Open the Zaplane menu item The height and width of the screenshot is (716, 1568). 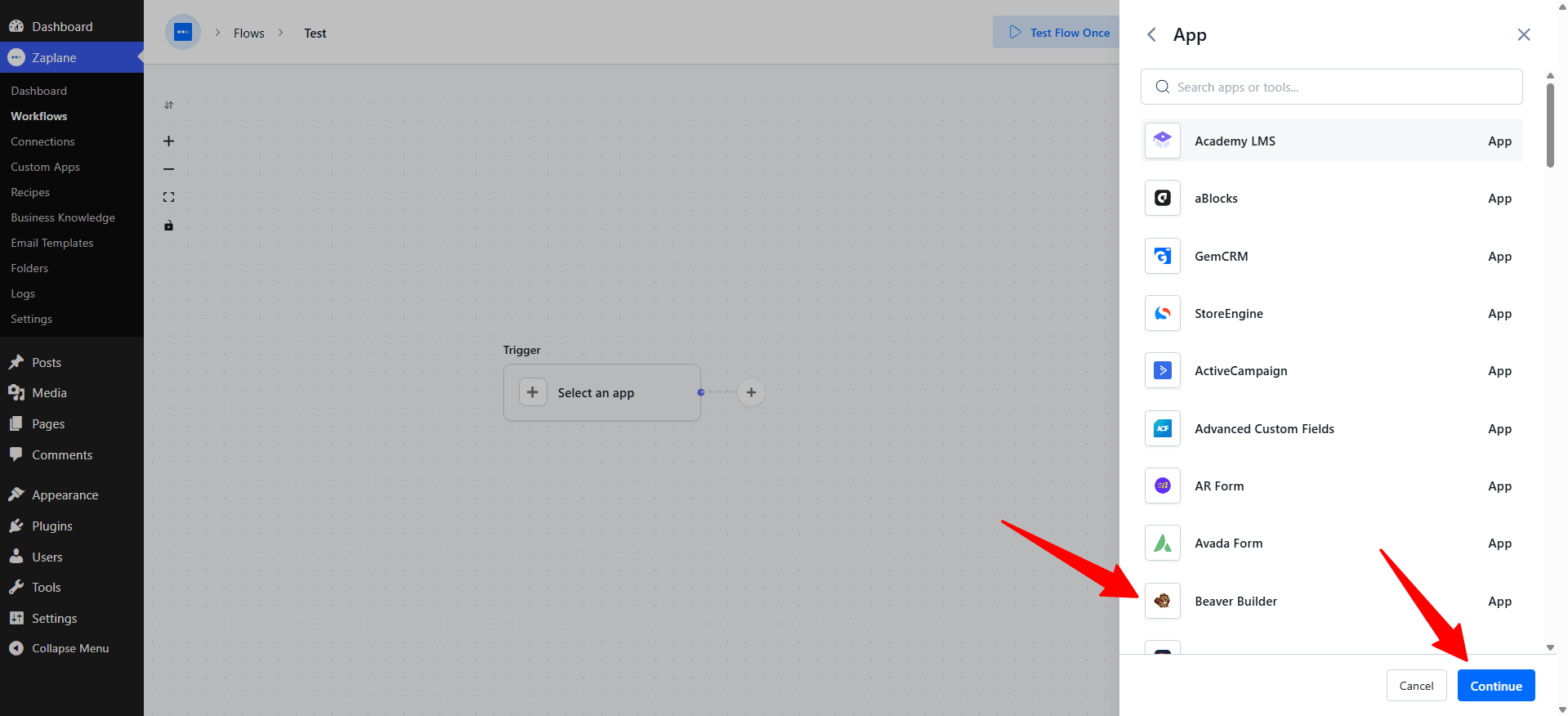(72, 57)
